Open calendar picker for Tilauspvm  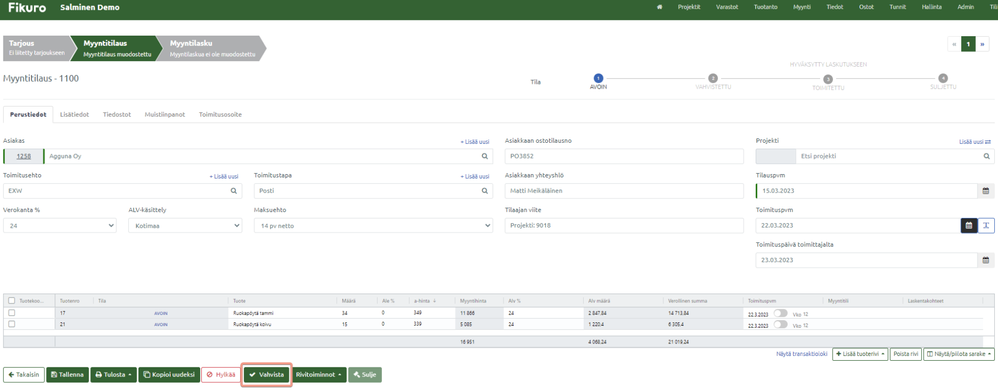click(x=985, y=191)
